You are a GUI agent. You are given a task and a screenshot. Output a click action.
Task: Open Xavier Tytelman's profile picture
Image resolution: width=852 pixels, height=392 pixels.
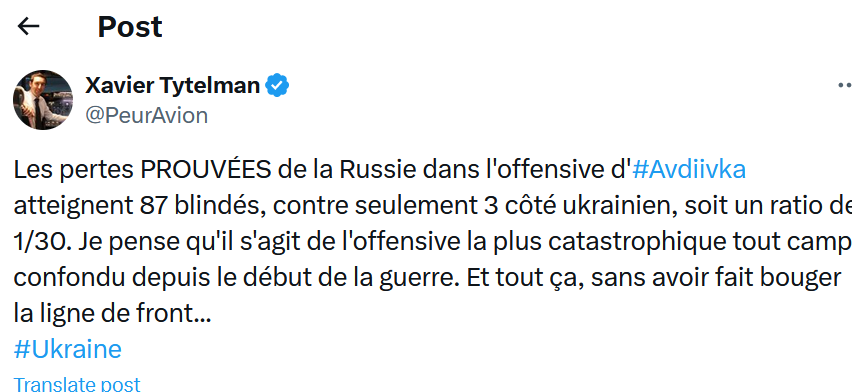coord(43,99)
